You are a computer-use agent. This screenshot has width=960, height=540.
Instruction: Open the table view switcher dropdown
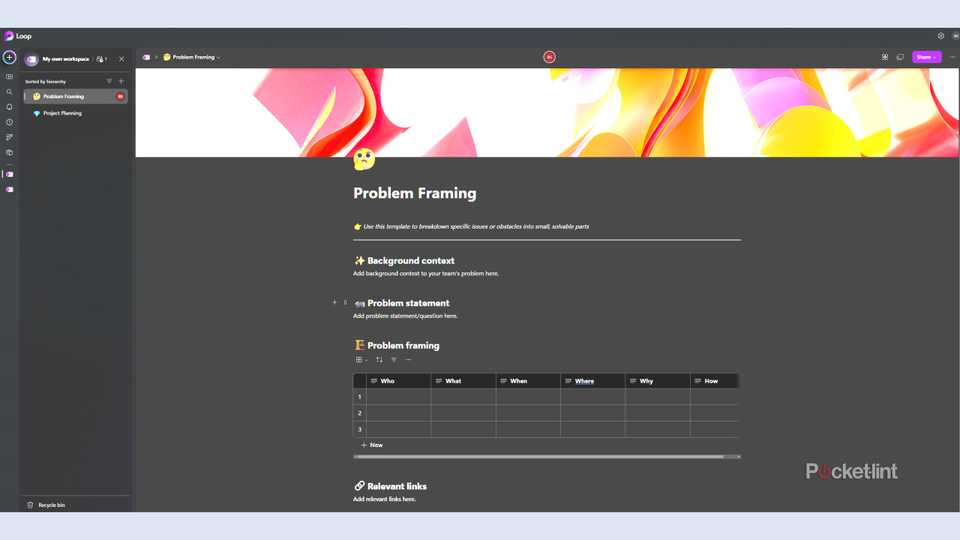coord(361,360)
